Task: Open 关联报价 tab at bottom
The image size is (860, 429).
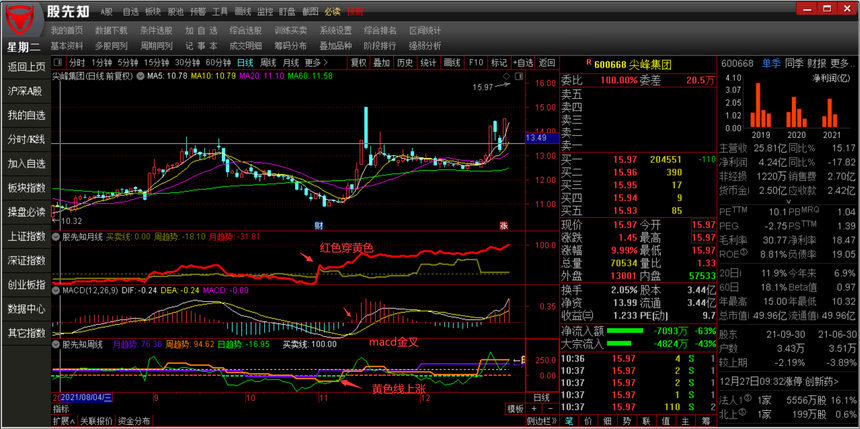Action: [x=96, y=421]
